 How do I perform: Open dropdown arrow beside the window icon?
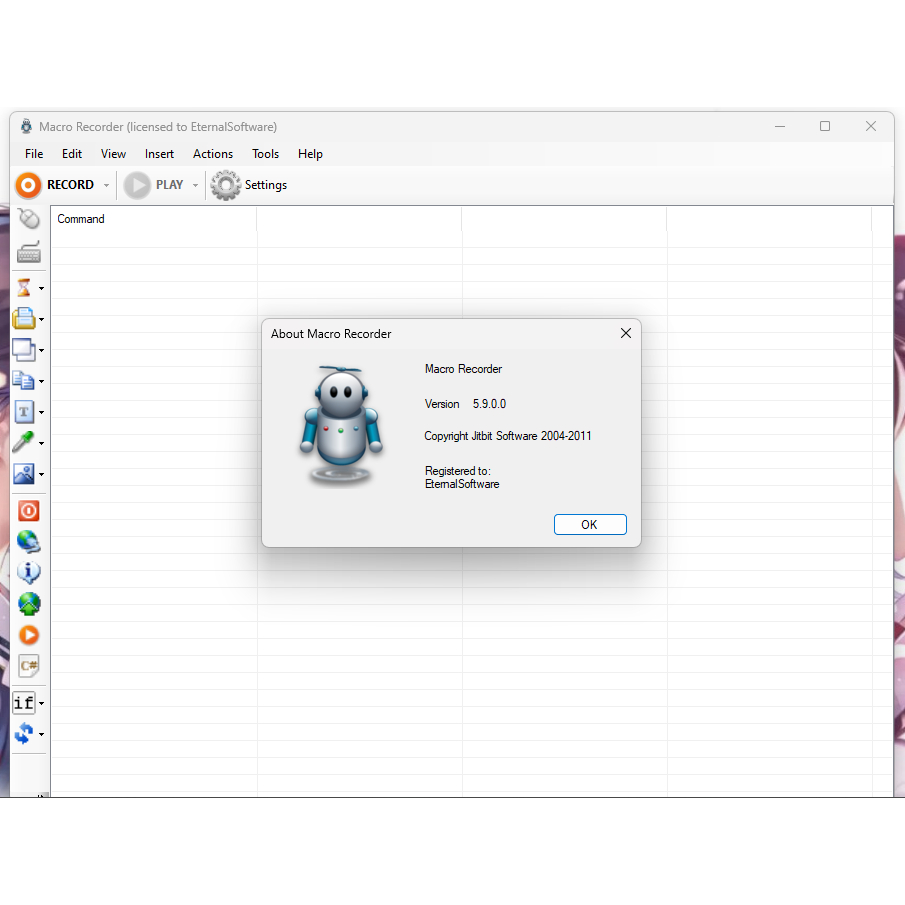tap(42, 350)
